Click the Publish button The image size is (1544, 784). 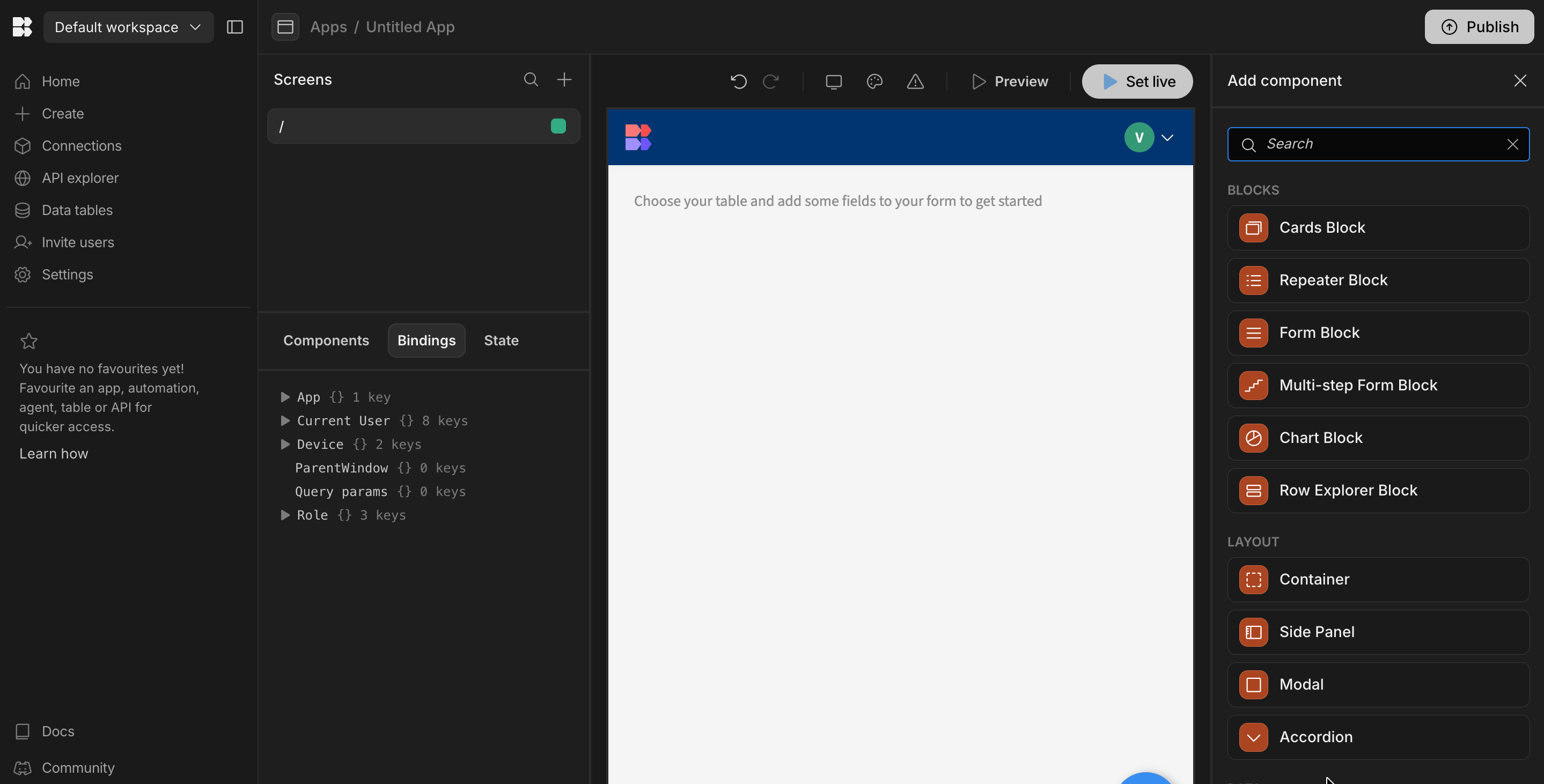[1479, 27]
